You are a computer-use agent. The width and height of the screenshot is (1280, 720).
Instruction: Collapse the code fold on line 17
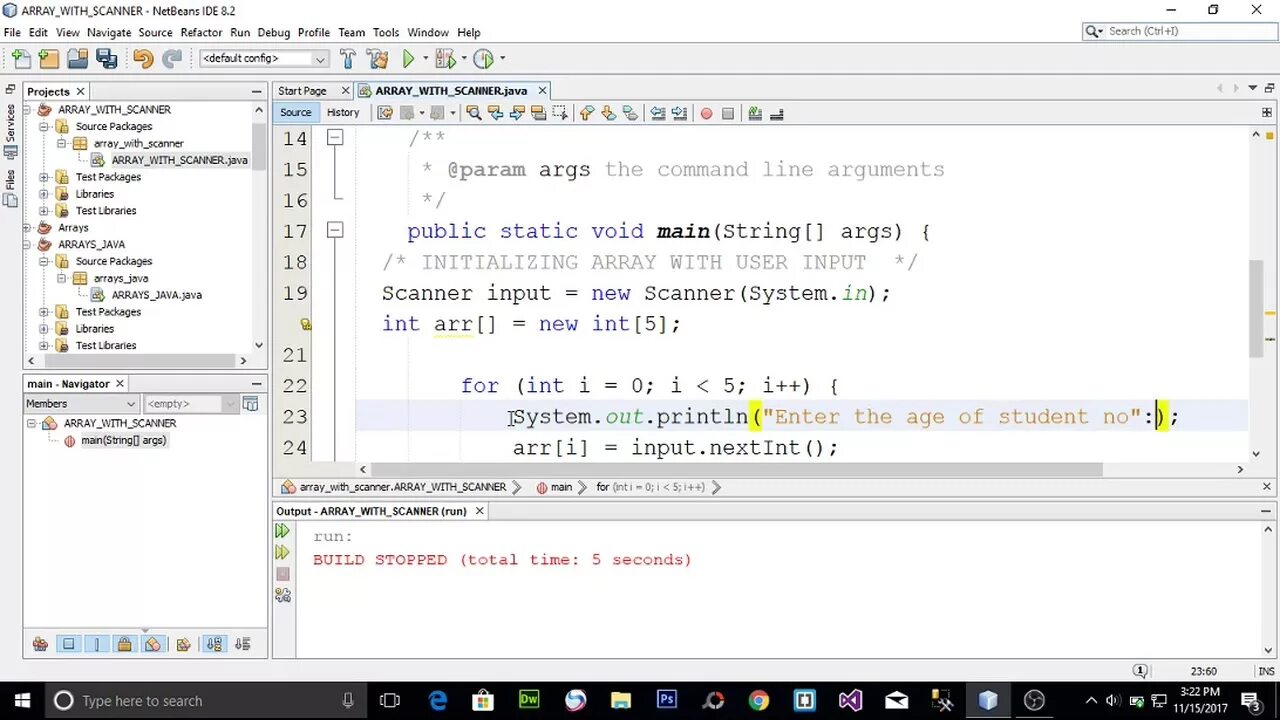(335, 231)
